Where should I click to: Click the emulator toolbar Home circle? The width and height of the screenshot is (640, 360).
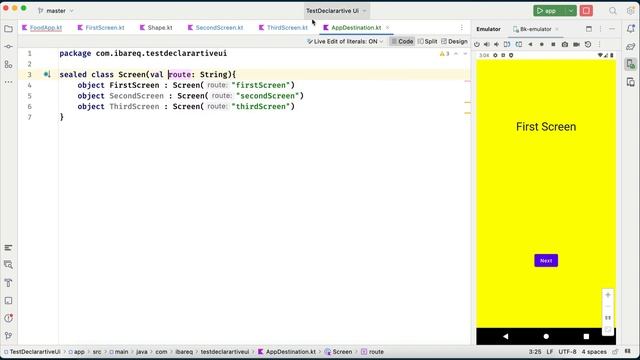542,44
